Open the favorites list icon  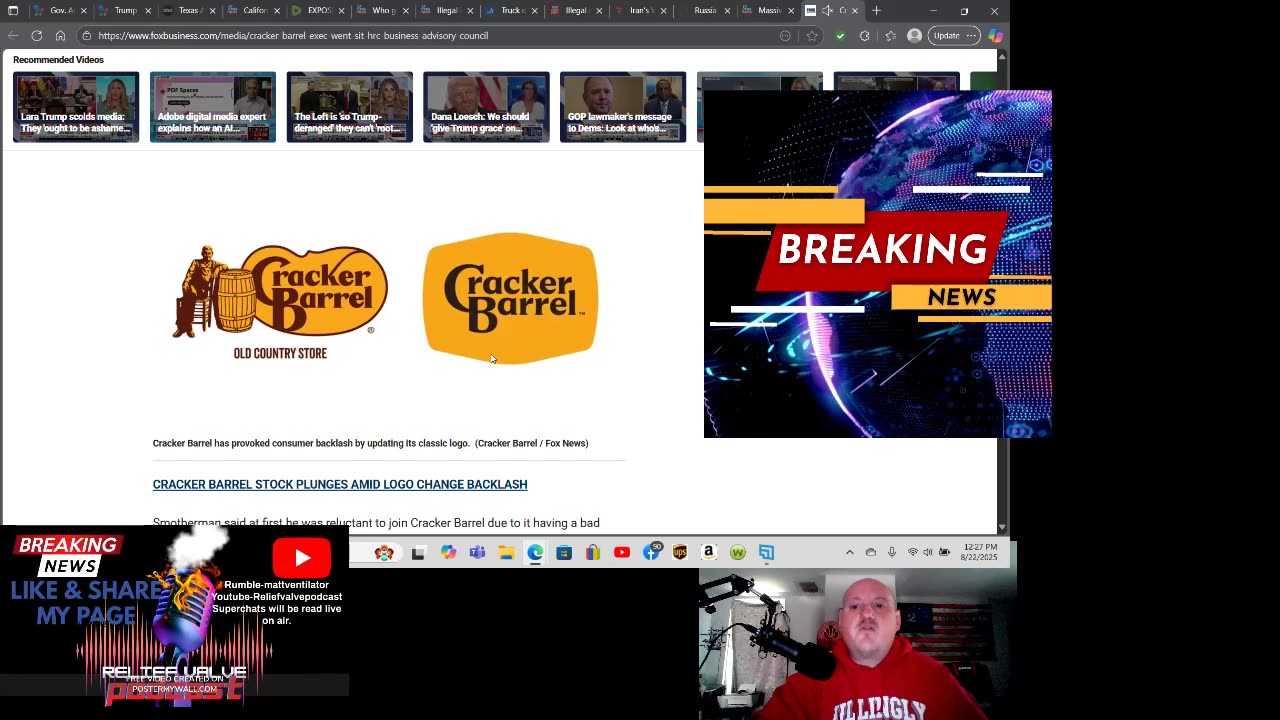coord(890,35)
